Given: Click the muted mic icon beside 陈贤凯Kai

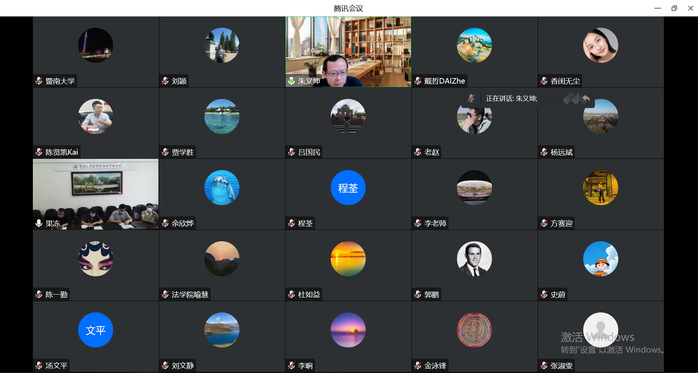Looking at the screenshot, I should [x=39, y=152].
